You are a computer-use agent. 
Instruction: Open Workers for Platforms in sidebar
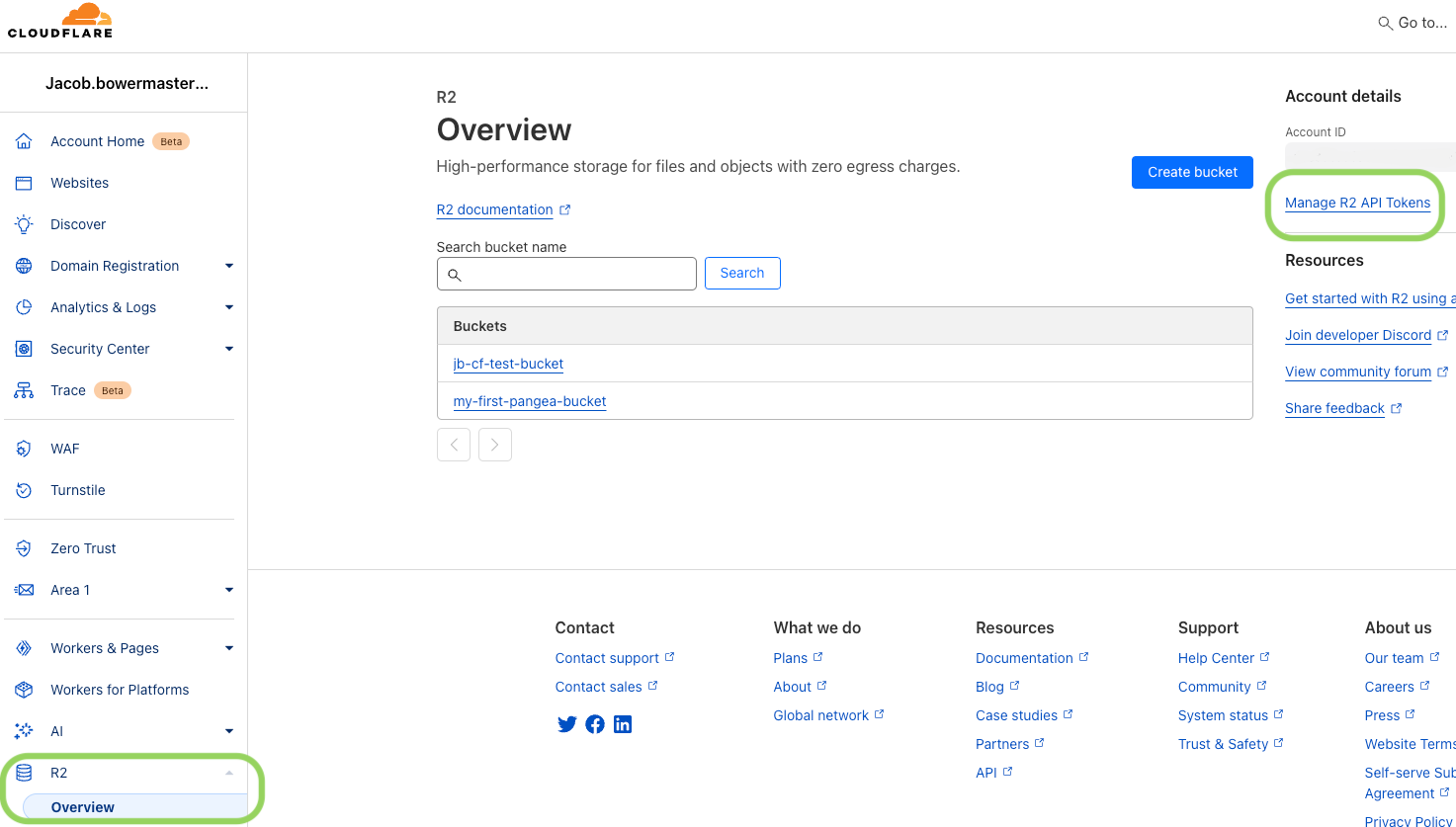point(120,690)
